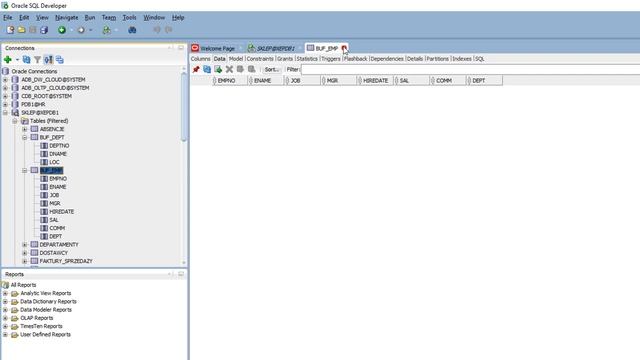The height and width of the screenshot is (360, 640).
Task: Open the Tools menu
Action: click(x=129, y=18)
